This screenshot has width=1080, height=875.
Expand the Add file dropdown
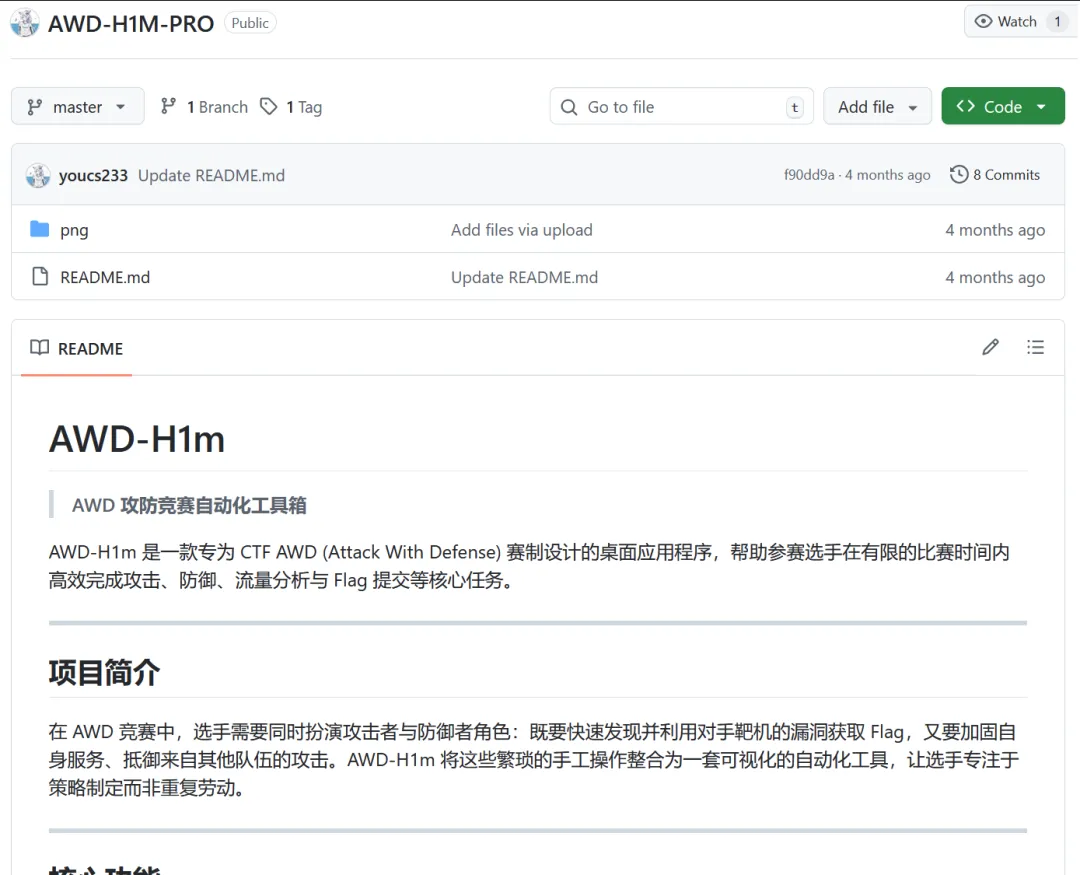tap(877, 106)
